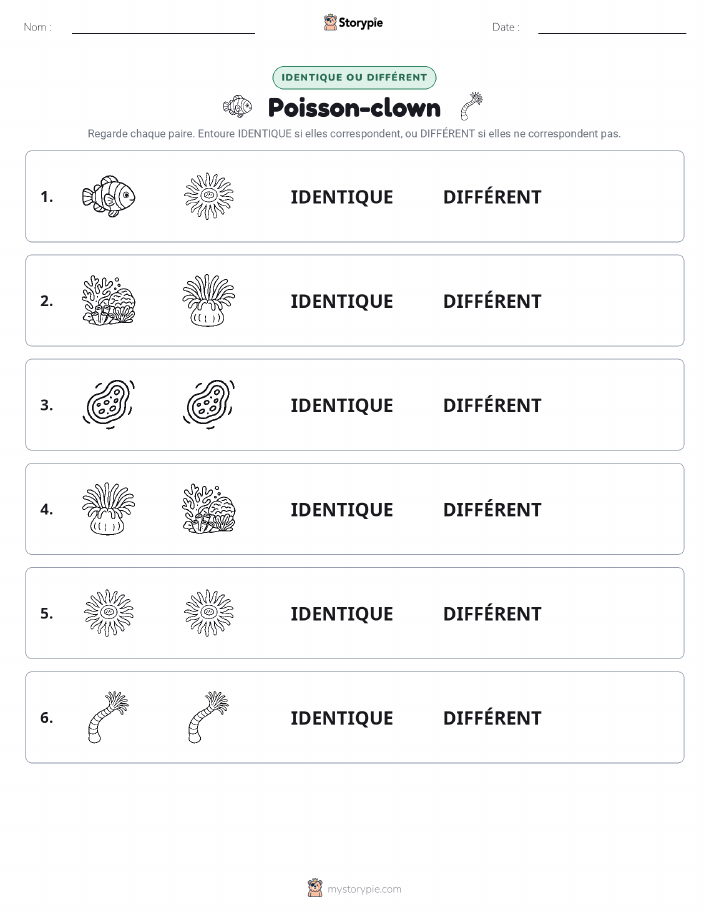709x917 pixels.
Task: Click the coral reef picture in row 2
Action: tap(109, 301)
